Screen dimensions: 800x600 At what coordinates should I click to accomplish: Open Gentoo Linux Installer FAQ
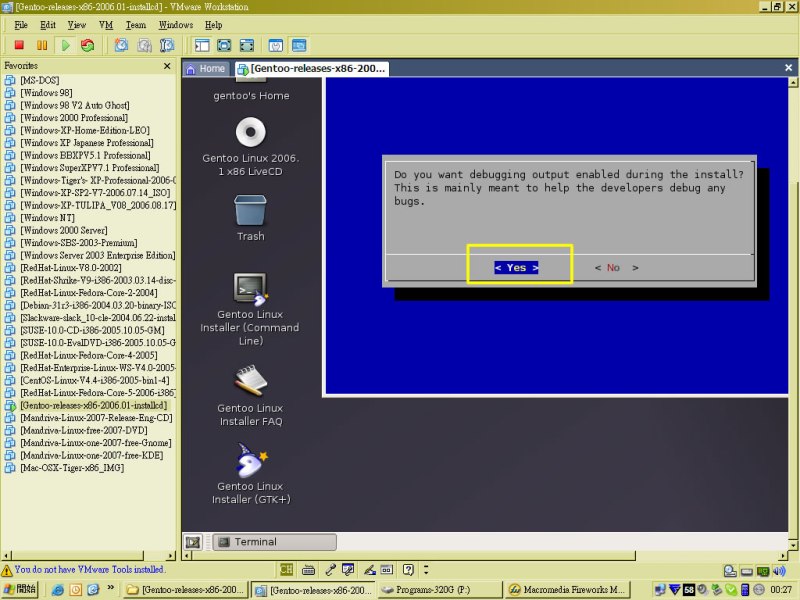(250, 396)
